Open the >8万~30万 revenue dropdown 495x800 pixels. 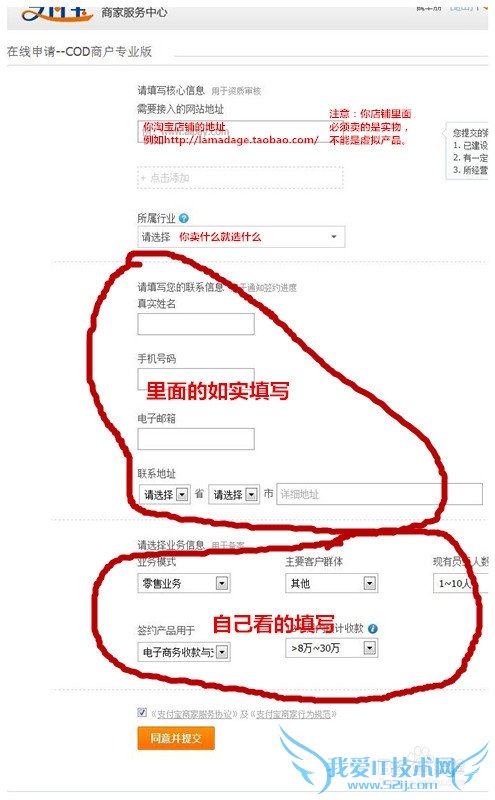point(332,648)
